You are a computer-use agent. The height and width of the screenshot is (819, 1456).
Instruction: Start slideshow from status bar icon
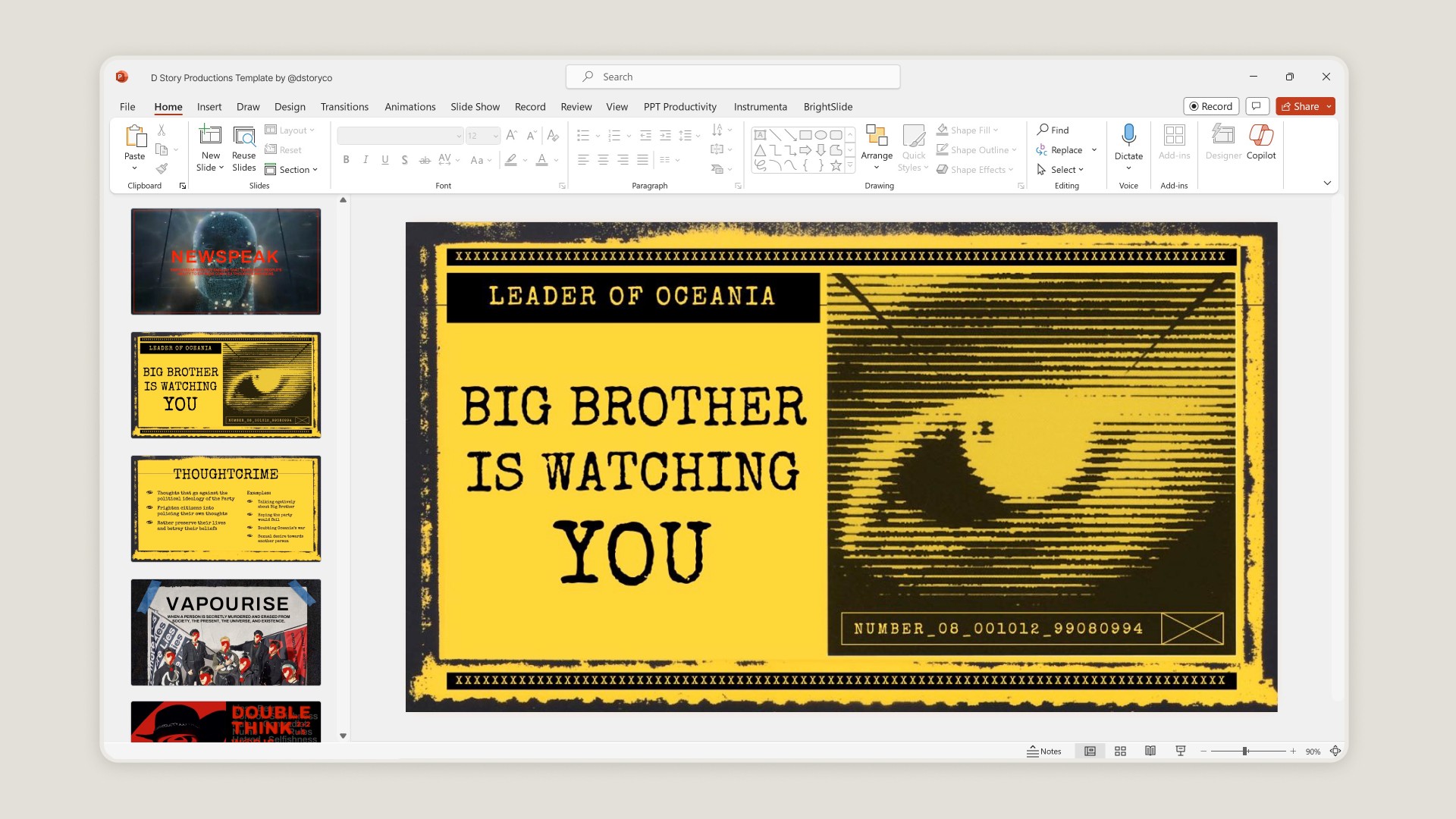tap(1181, 751)
